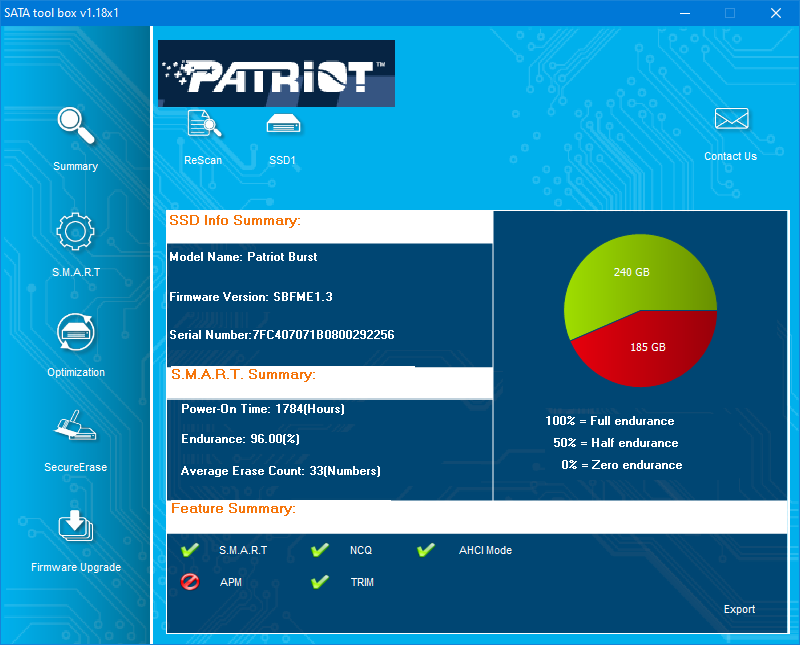
Task: Minimize the SATA tool box window
Action: [685, 13]
